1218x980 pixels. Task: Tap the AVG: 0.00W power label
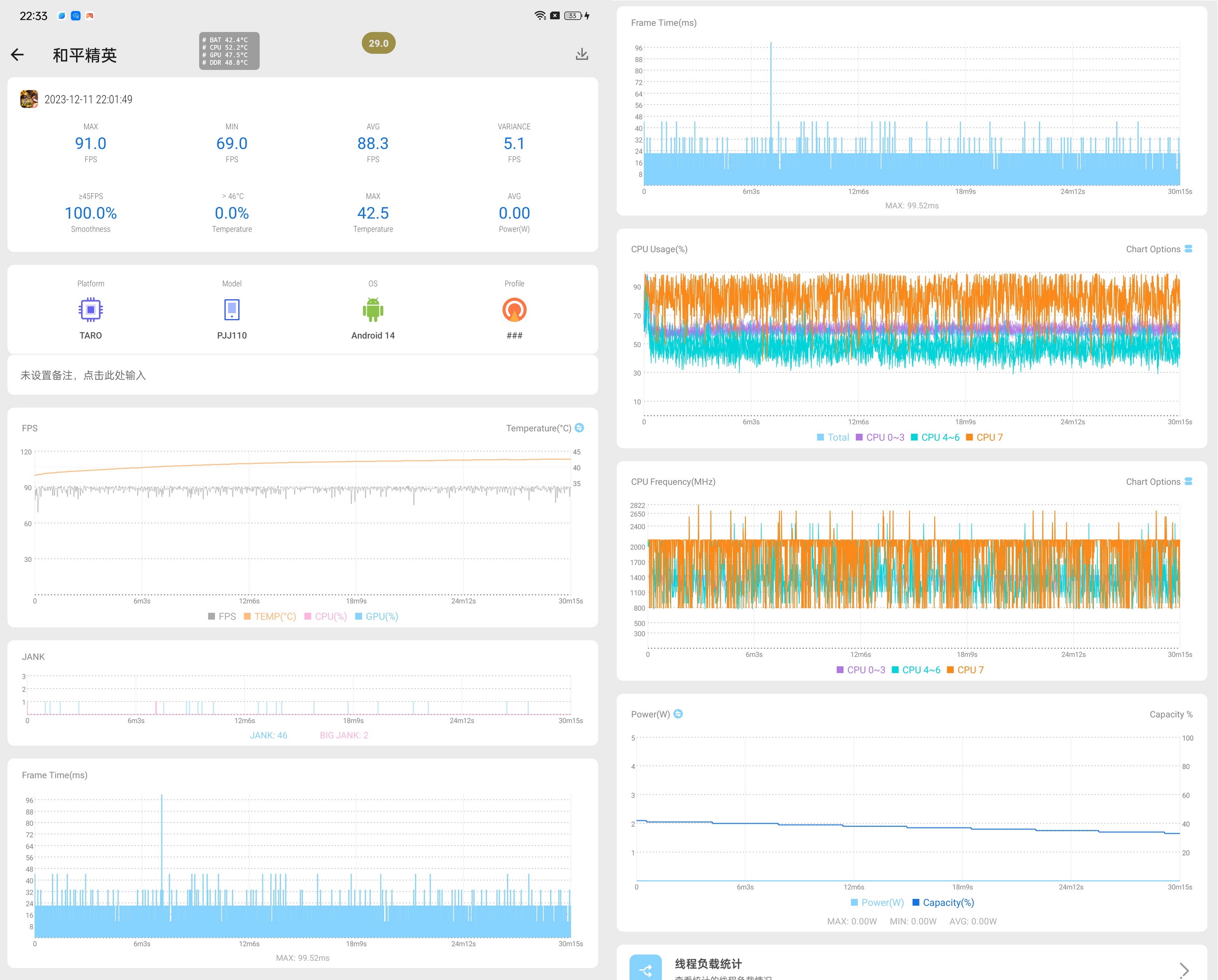(973, 921)
